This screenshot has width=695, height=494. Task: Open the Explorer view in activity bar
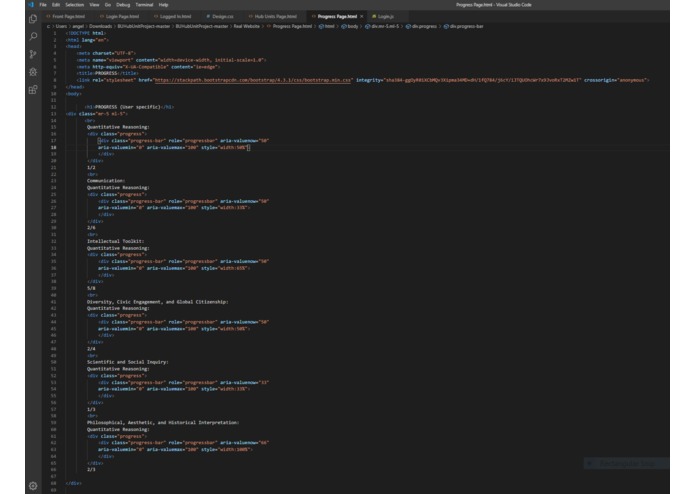(33, 19)
